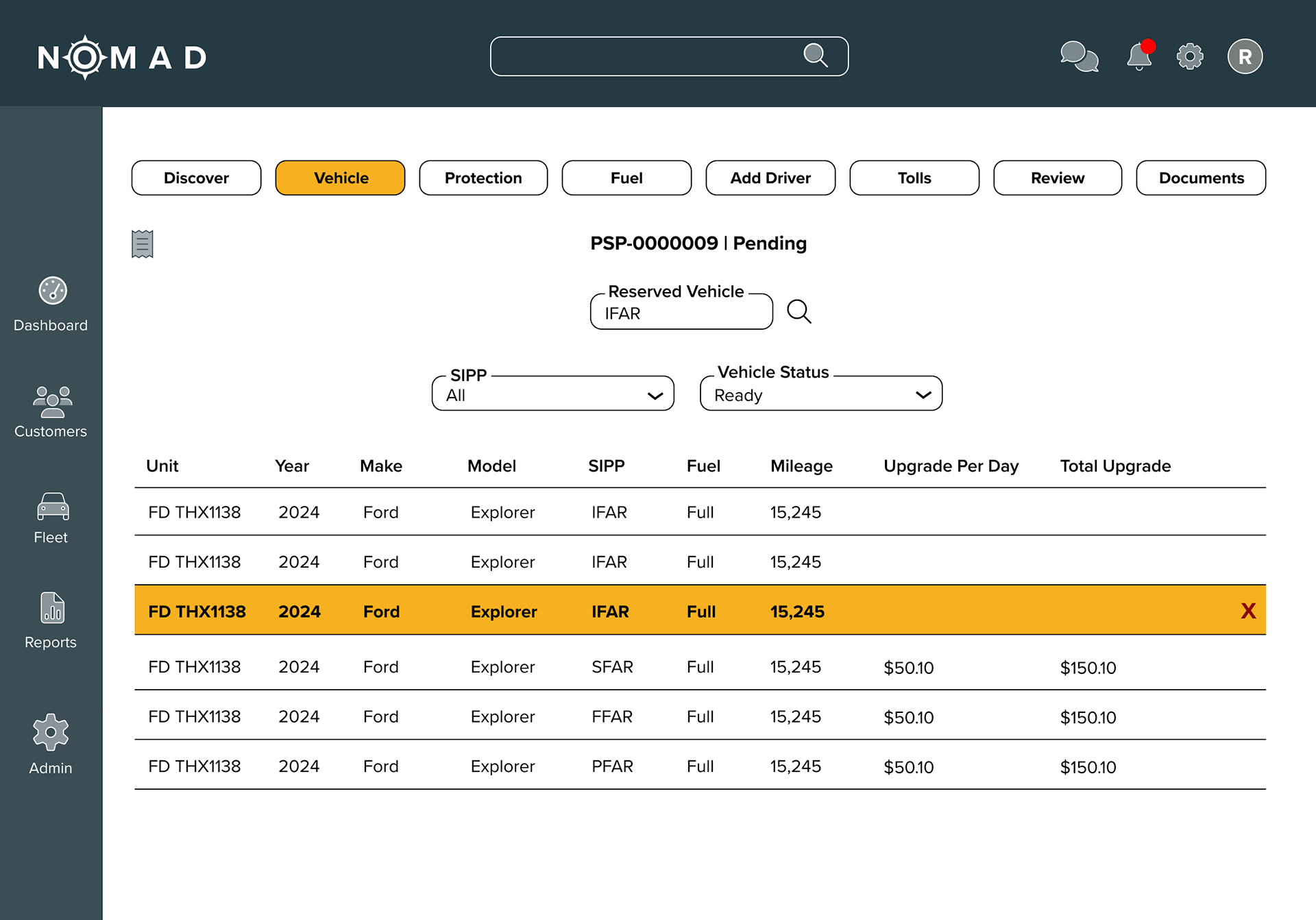This screenshot has width=1316, height=920.
Task: Expand the Vehicle Status dropdown
Action: point(821,395)
